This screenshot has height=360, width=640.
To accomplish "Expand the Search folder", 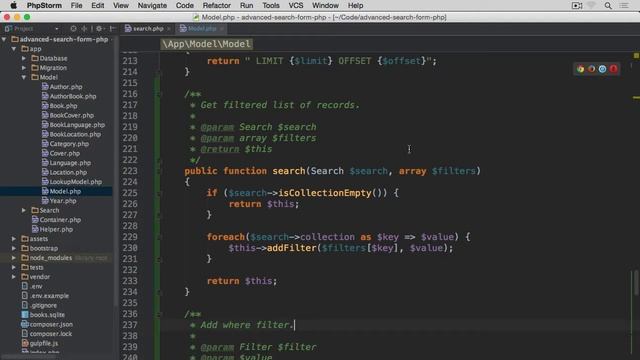I will (24, 211).
